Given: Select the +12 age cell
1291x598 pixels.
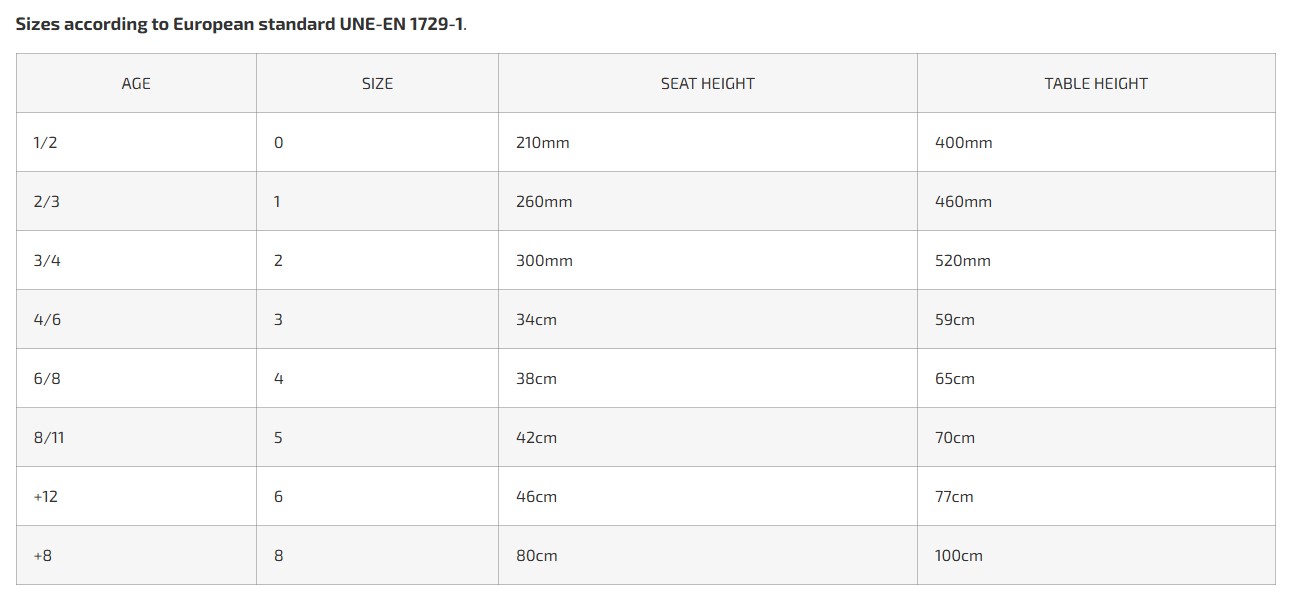Looking at the screenshot, I should (x=45, y=497).
